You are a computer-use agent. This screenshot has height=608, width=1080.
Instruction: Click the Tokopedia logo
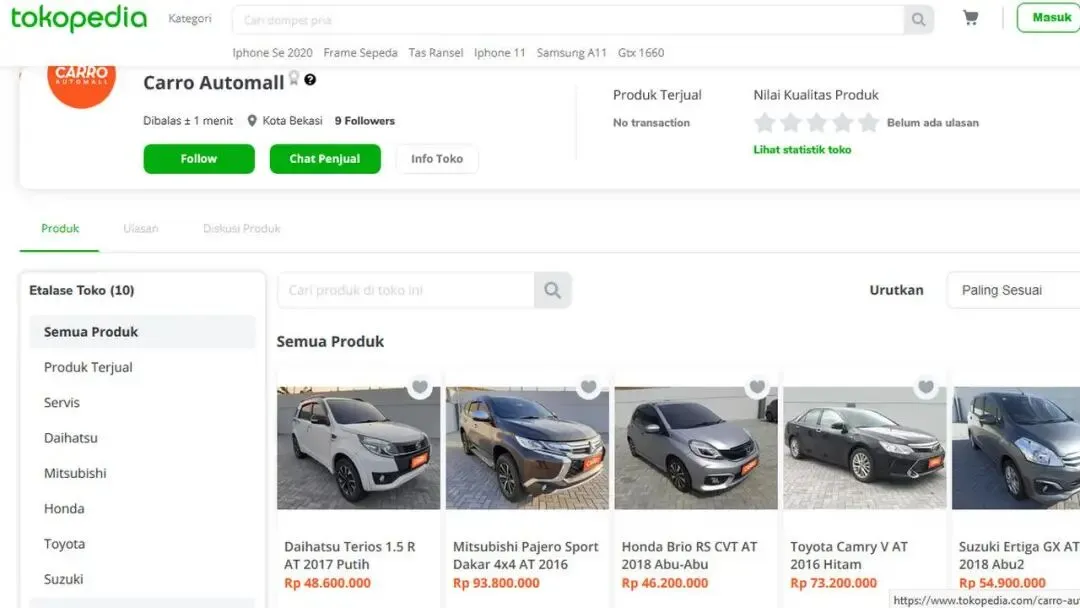pos(78,18)
